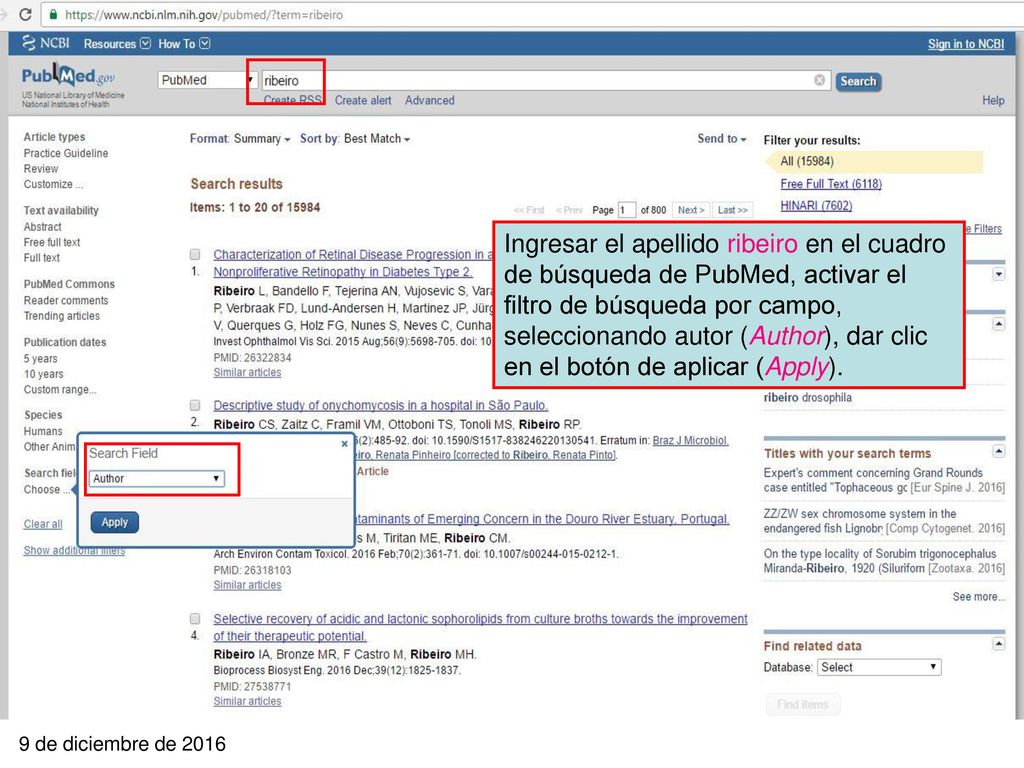1024x768 pixels.
Task: Open Similar articles for PMID 26318103
Action: [x=247, y=585]
